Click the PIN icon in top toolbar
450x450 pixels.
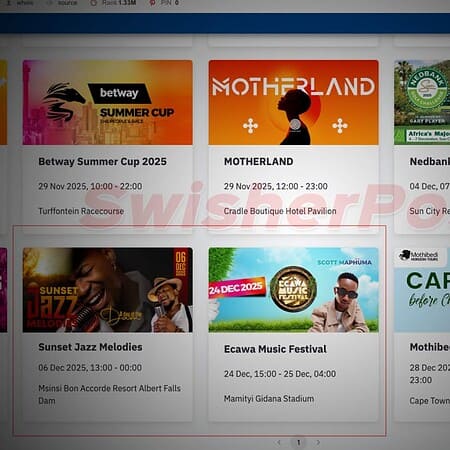(x=152, y=3)
